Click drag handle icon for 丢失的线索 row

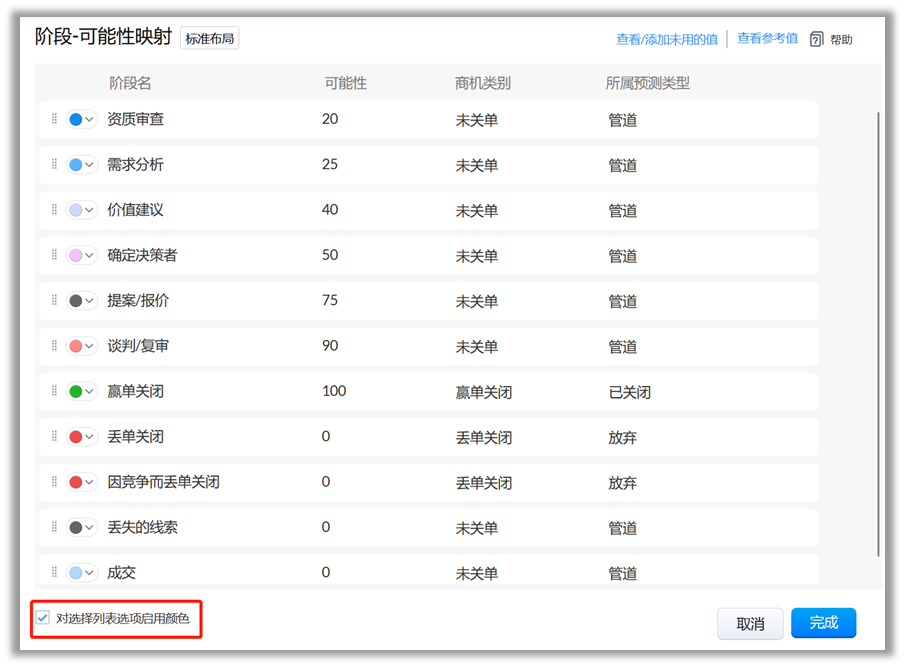coord(54,527)
